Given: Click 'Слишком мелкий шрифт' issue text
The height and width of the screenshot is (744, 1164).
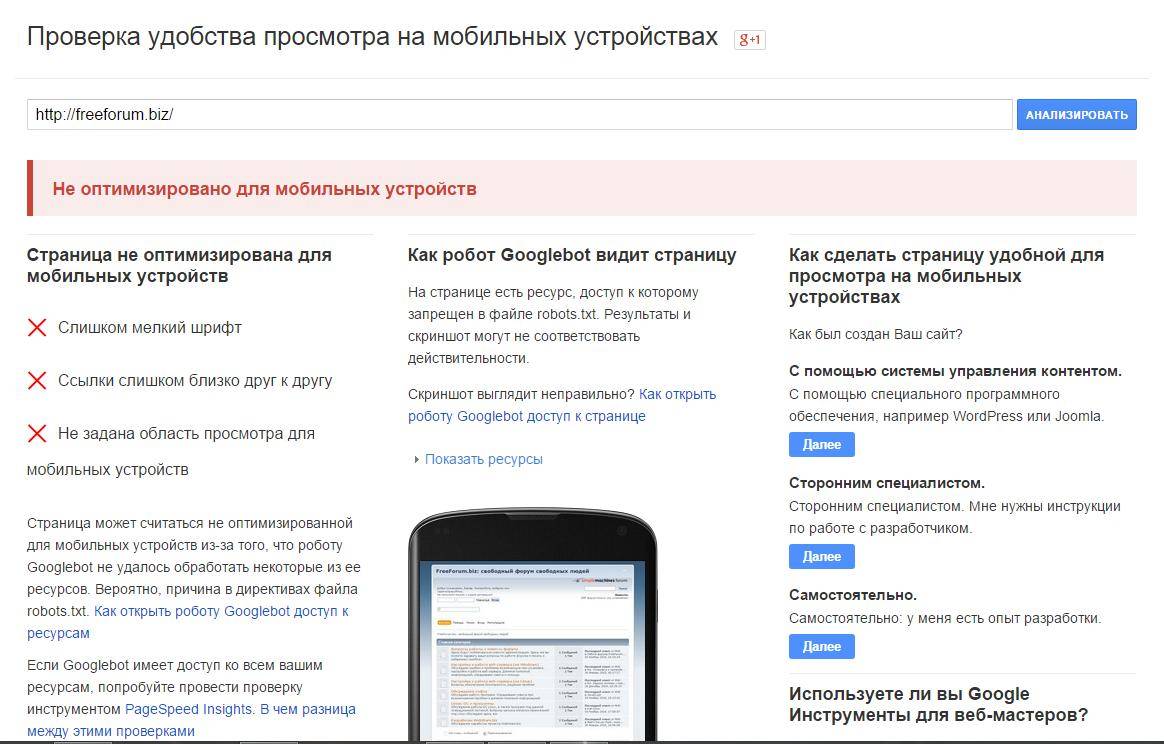Looking at the screenshot, I should [150, 327].
